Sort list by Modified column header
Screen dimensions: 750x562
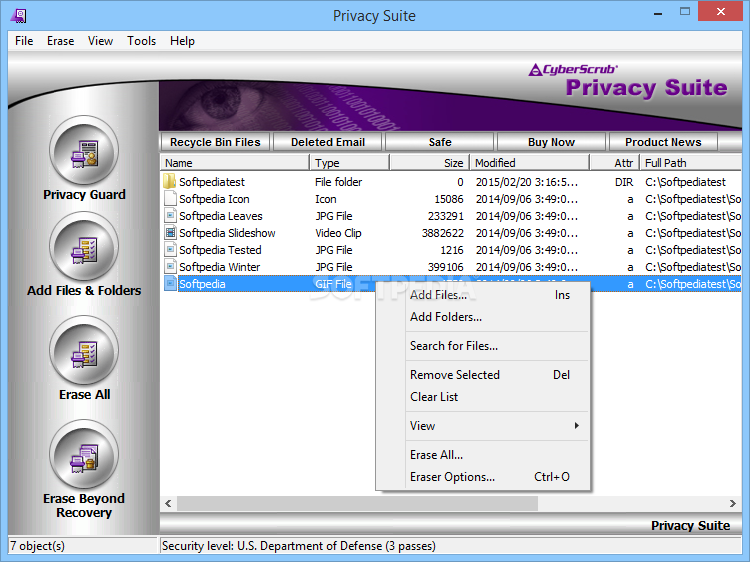[x=530, y=163]
